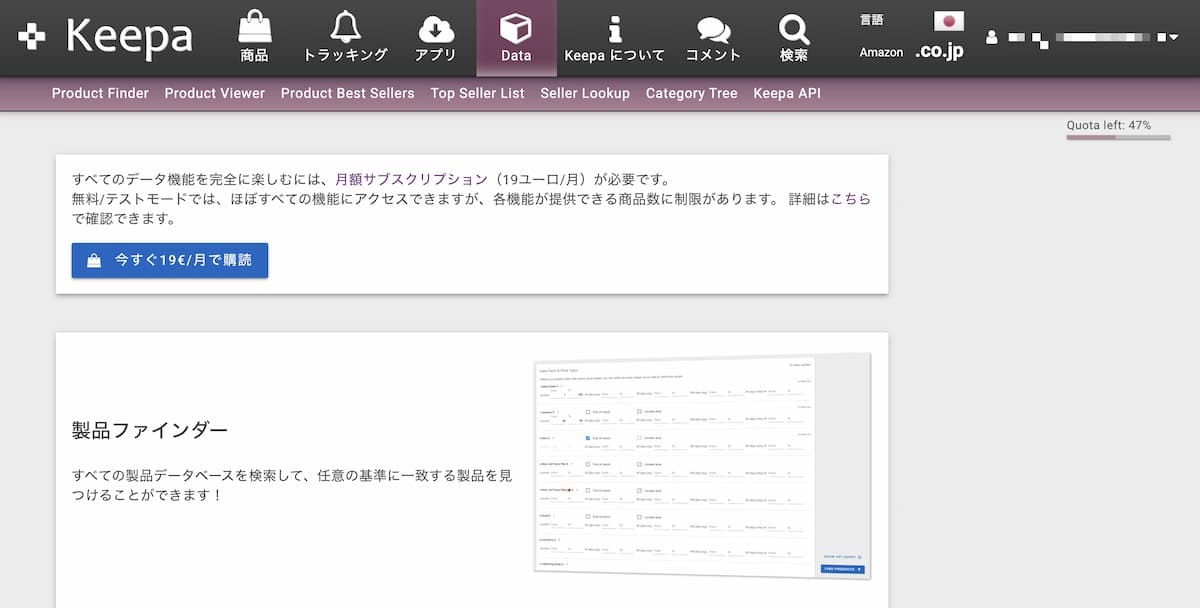This screenshot has width=1200, height=608.
Task: Go to the Seller Lookup tab
Action: click(585, 93)
